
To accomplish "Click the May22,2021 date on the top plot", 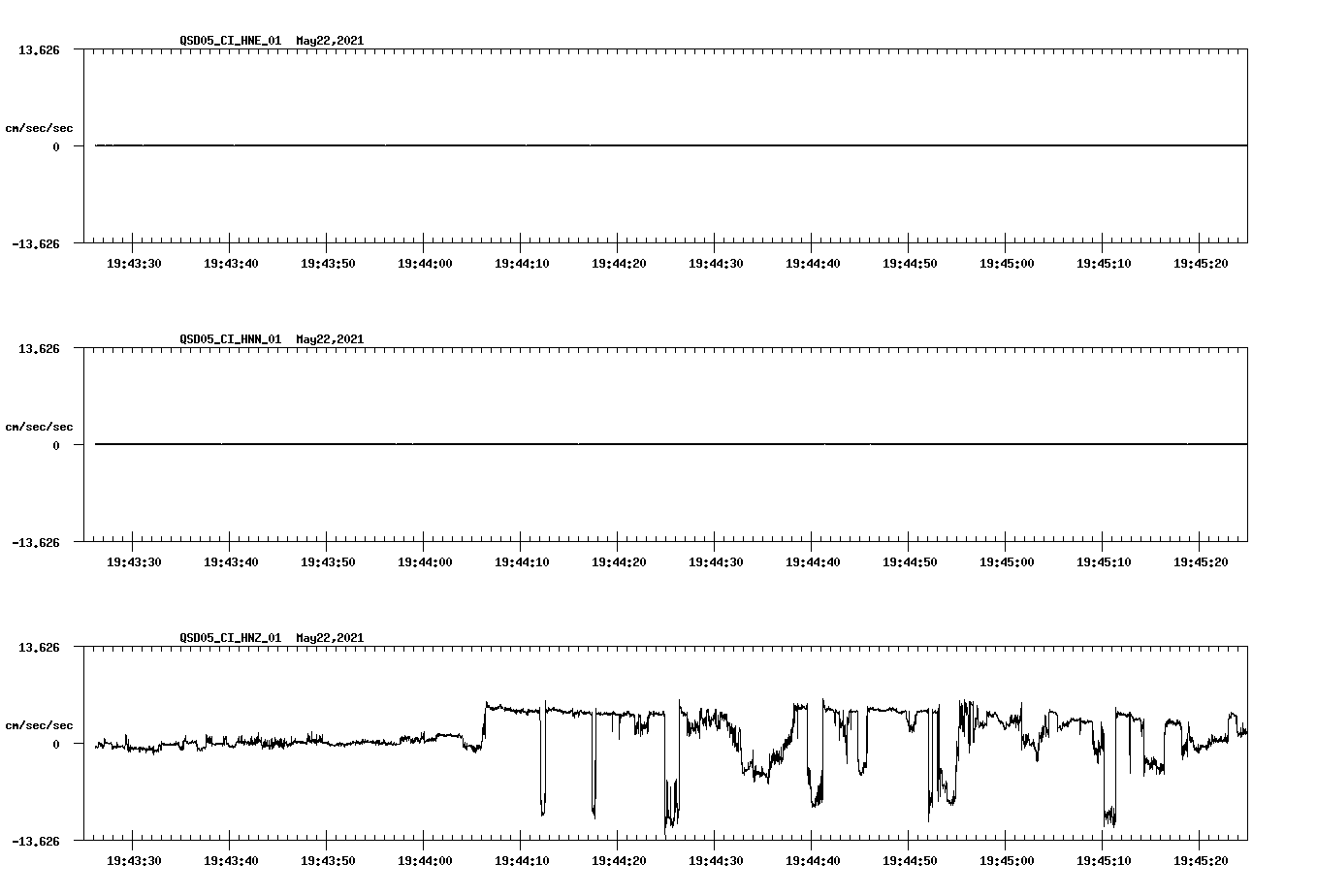I will coord(330,42).
